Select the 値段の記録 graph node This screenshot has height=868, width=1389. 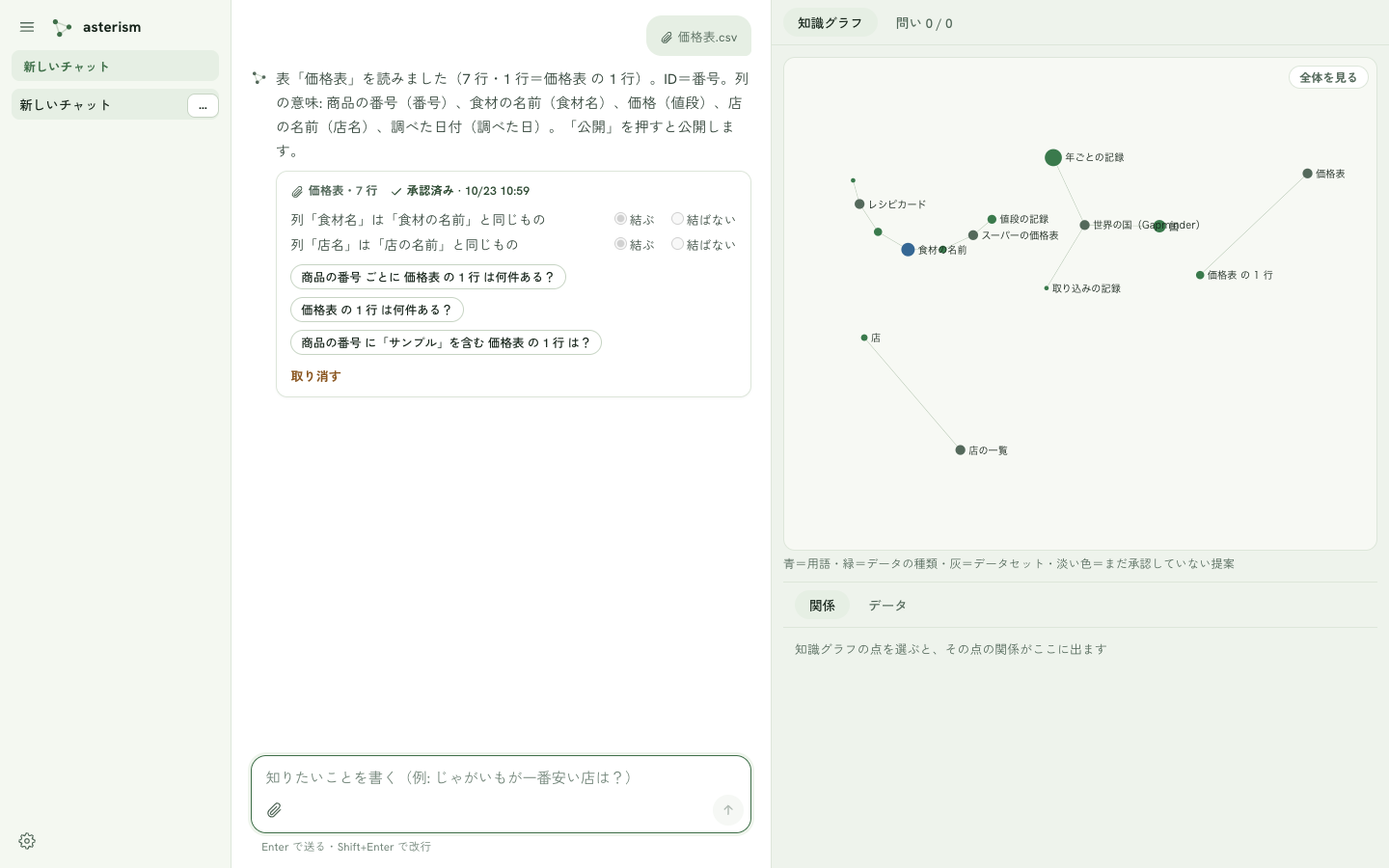click(x=992, y=220)
